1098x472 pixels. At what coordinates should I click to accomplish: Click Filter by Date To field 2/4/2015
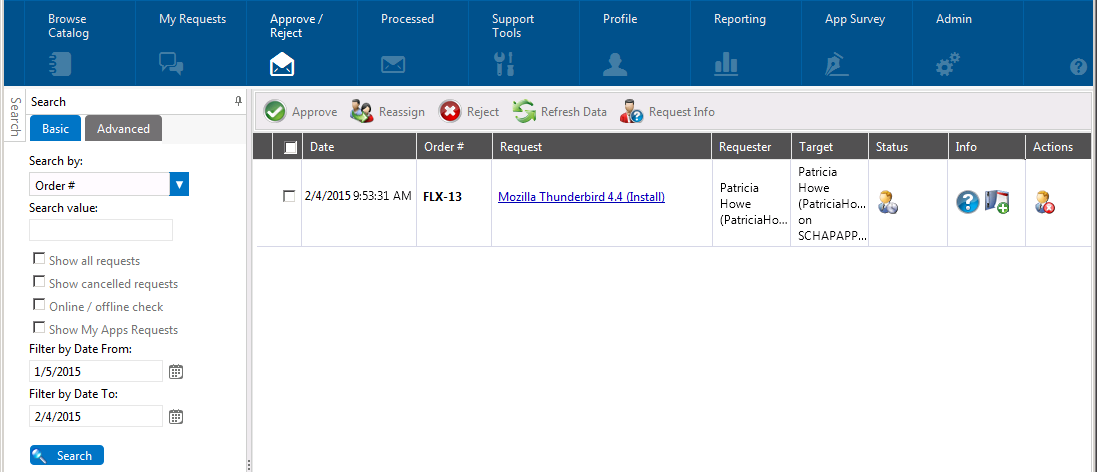96,417
